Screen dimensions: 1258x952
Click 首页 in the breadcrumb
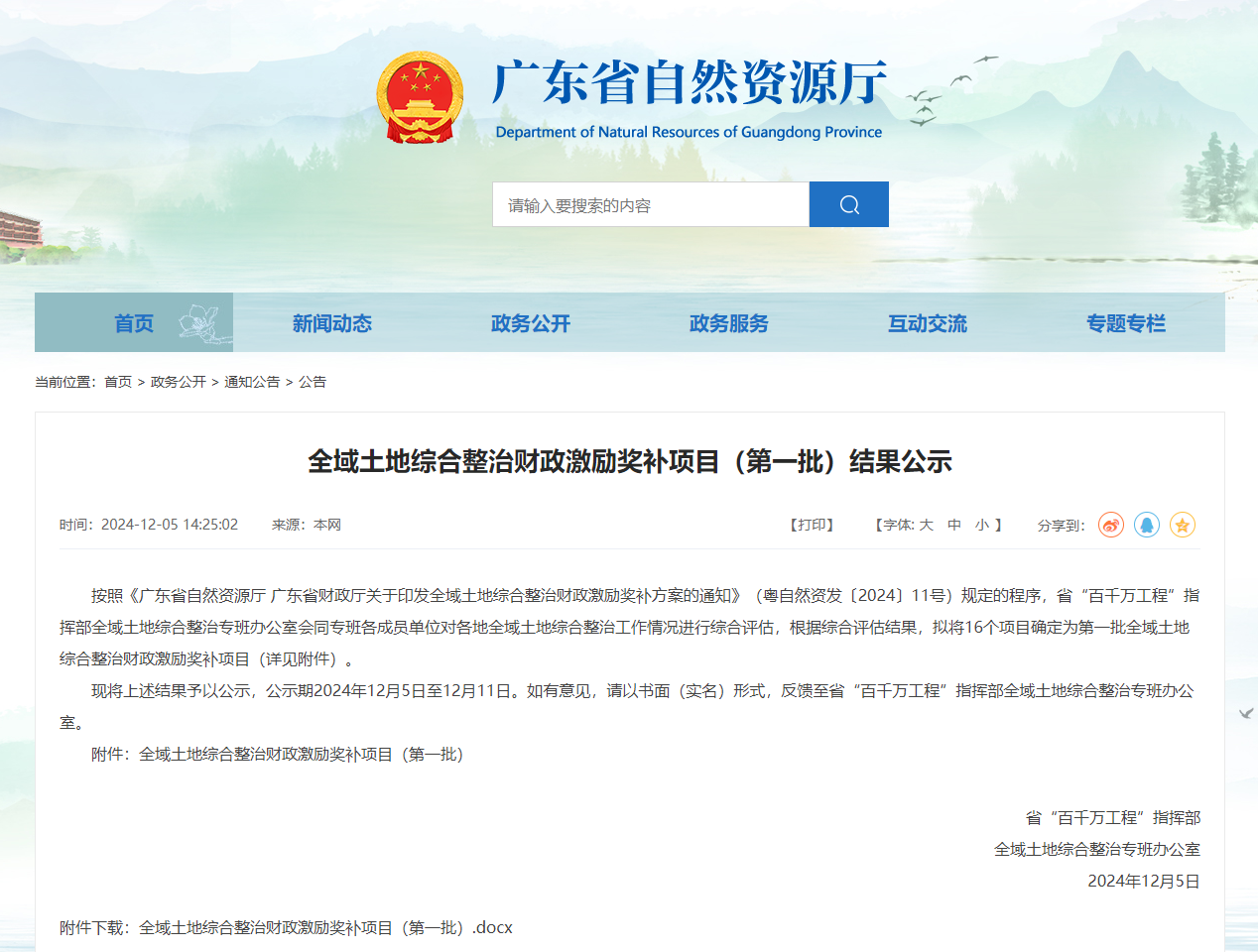pyautogui.click(x=118, y=382)
